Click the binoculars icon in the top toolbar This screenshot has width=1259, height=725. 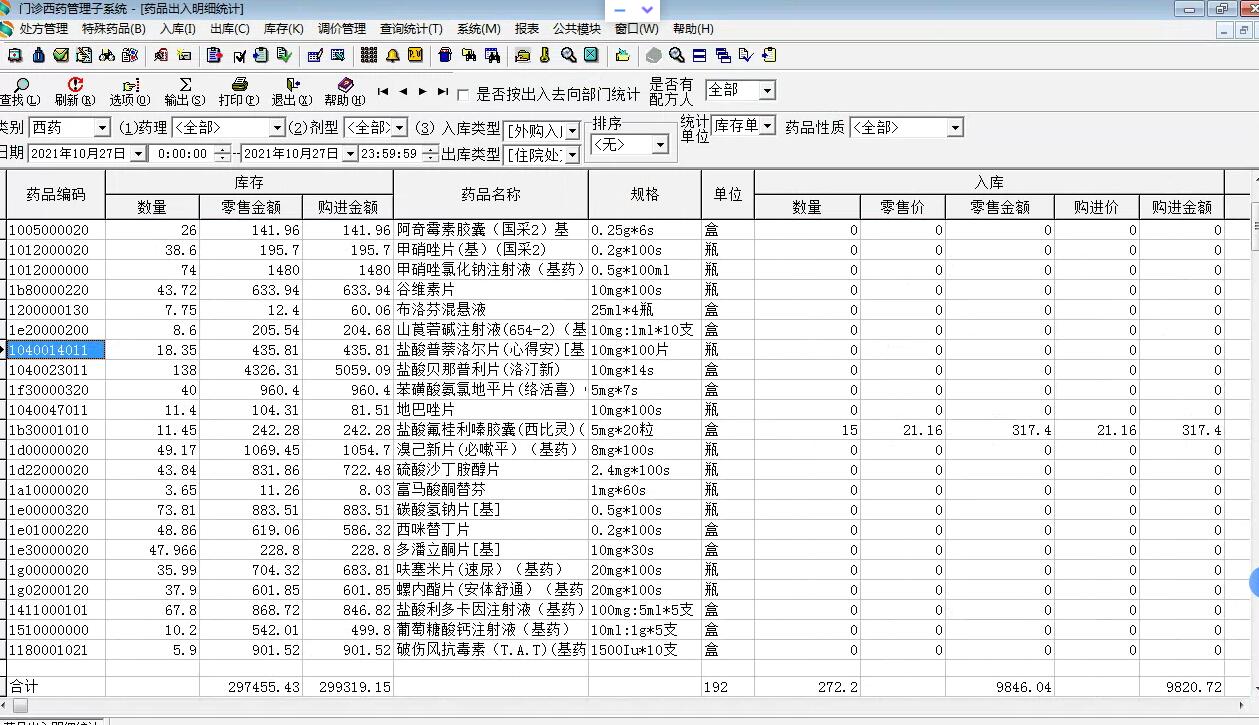pos(107,55)
